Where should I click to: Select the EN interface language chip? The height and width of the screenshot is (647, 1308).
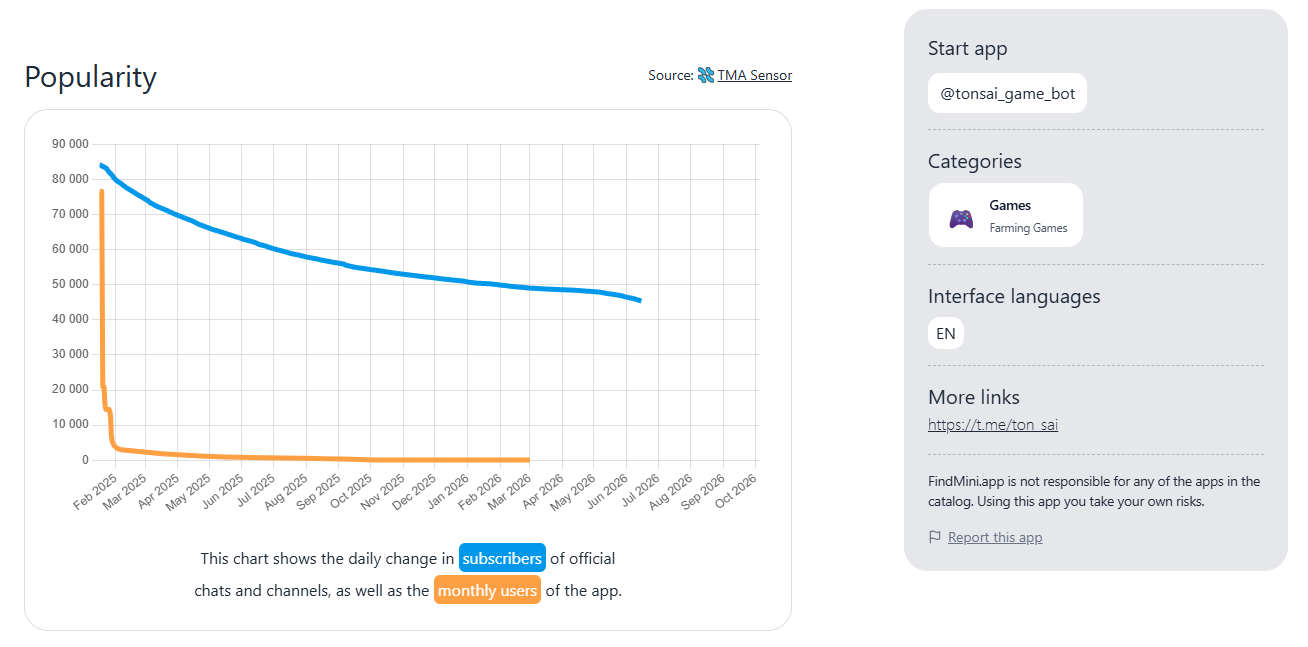[x=945, y=334]
